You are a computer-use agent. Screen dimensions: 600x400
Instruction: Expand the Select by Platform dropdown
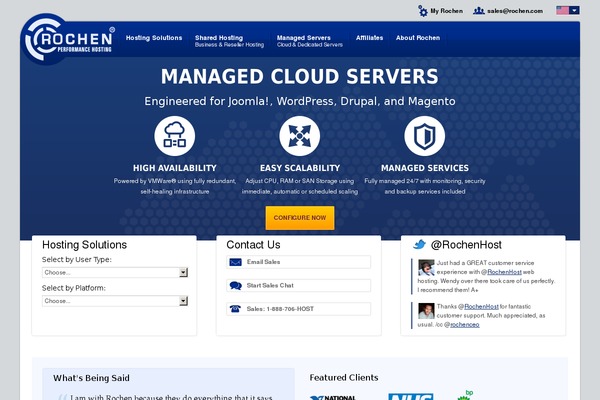(x=114, y=301)
